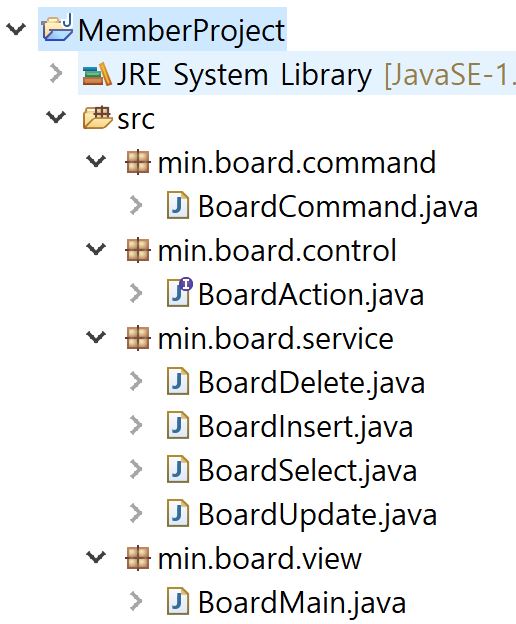Select BoardInsert.java in the tree

click(x=305, y=426)
